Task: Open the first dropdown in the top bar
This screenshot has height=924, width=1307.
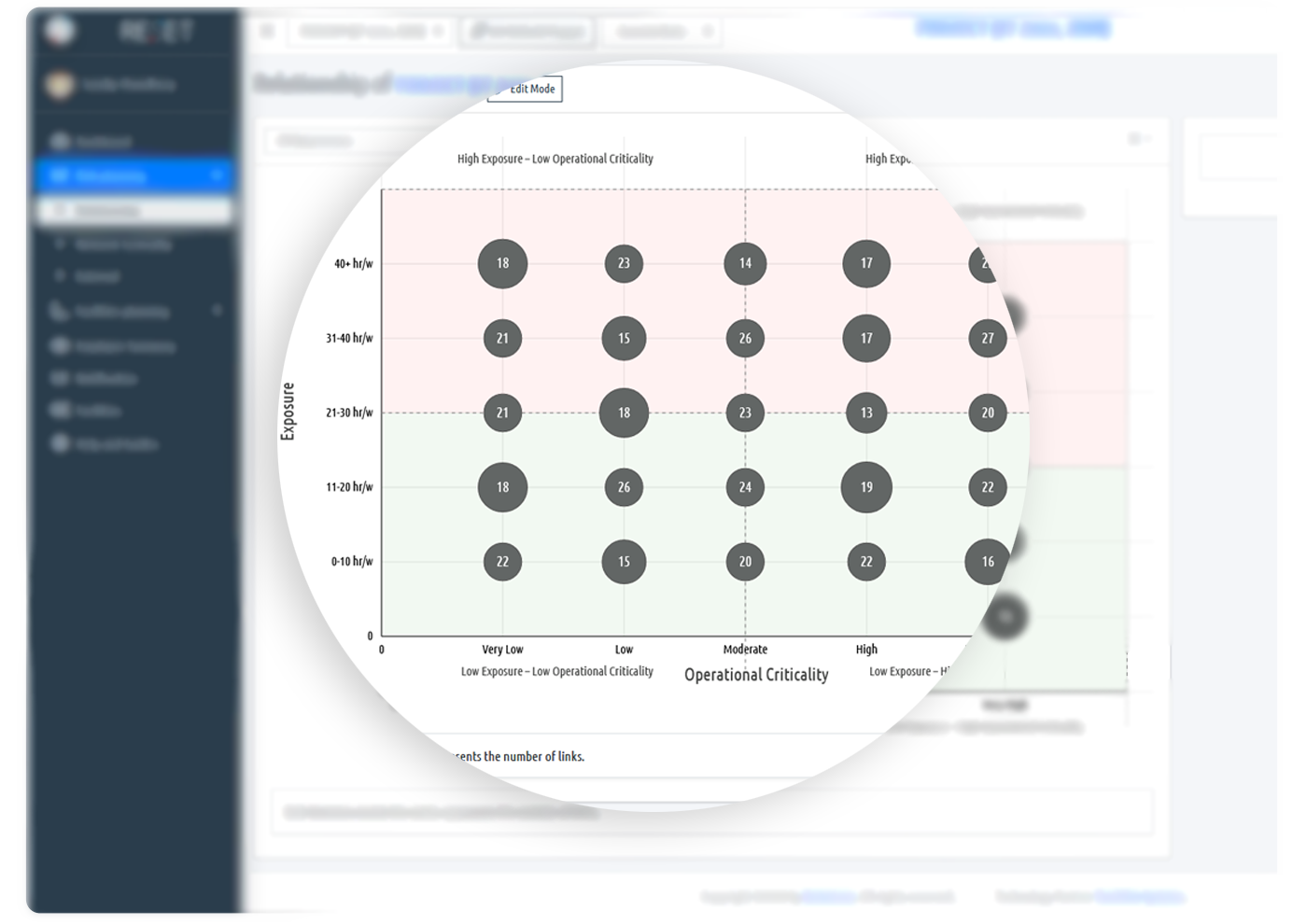Action: (371, 32)
